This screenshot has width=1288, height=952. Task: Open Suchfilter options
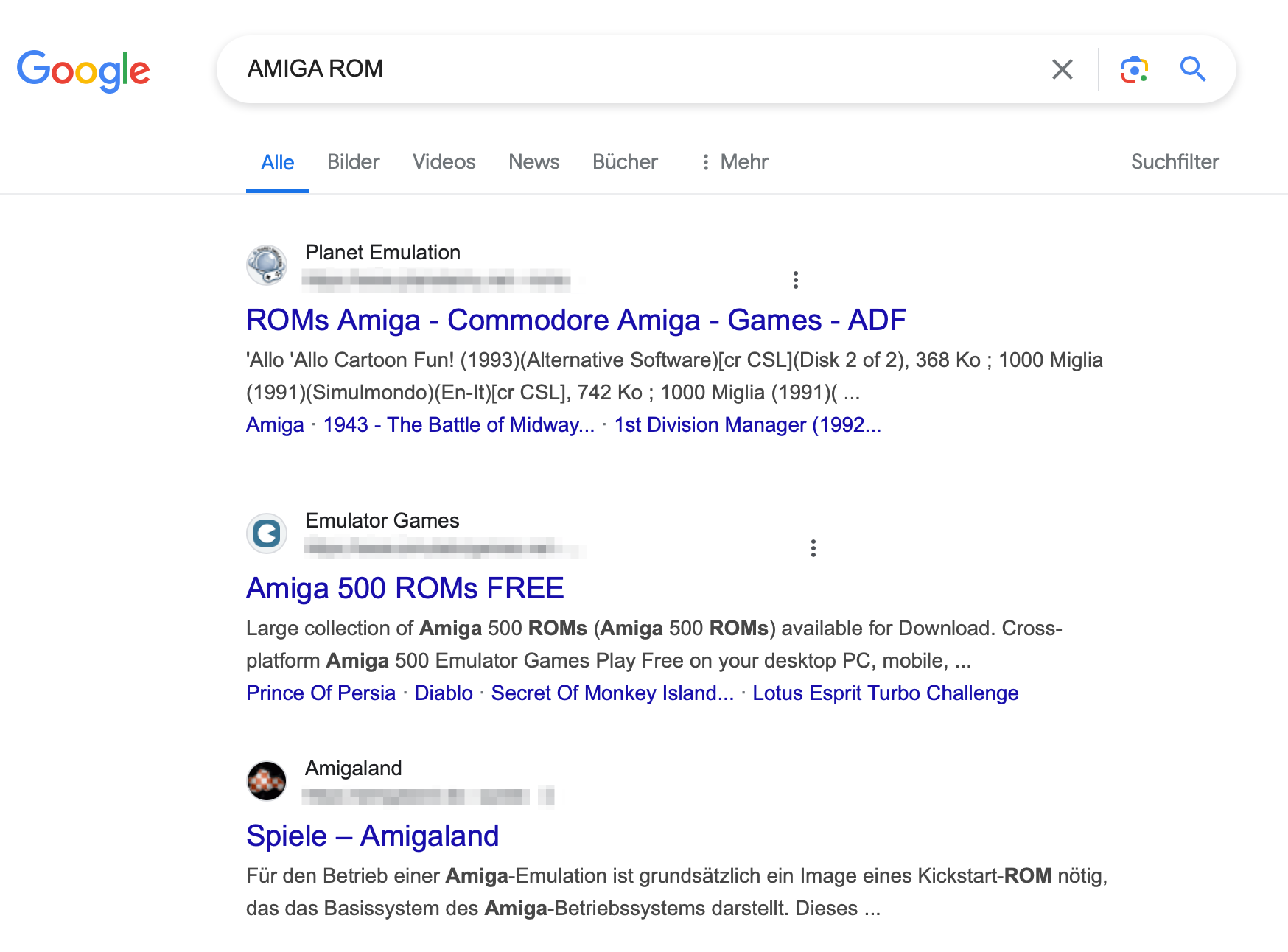tap(1175, 162)
